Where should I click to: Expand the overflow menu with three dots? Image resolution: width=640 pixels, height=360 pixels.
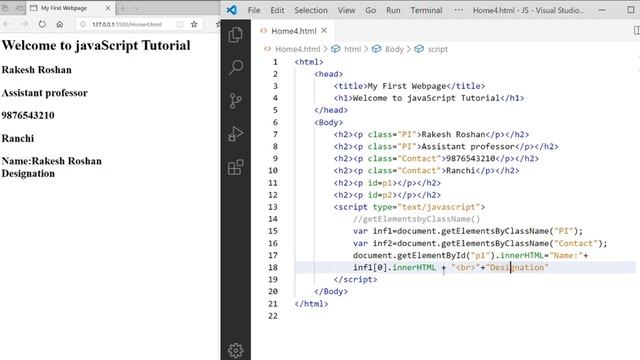point(459,10)
